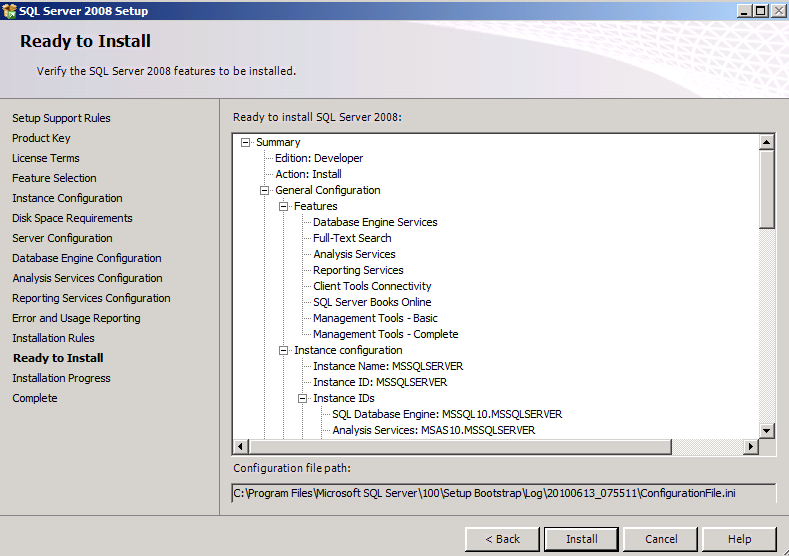This screenshot has width=789, height=556.
Task: Collapse the Instance IDs node
Action: pyautogui.click(x=303, y=398)
